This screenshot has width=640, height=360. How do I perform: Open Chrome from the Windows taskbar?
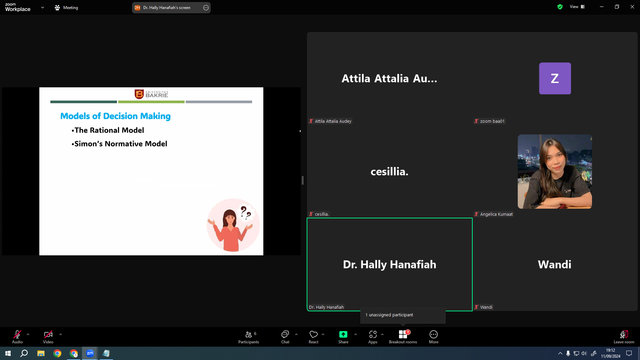tap(57, 353)
